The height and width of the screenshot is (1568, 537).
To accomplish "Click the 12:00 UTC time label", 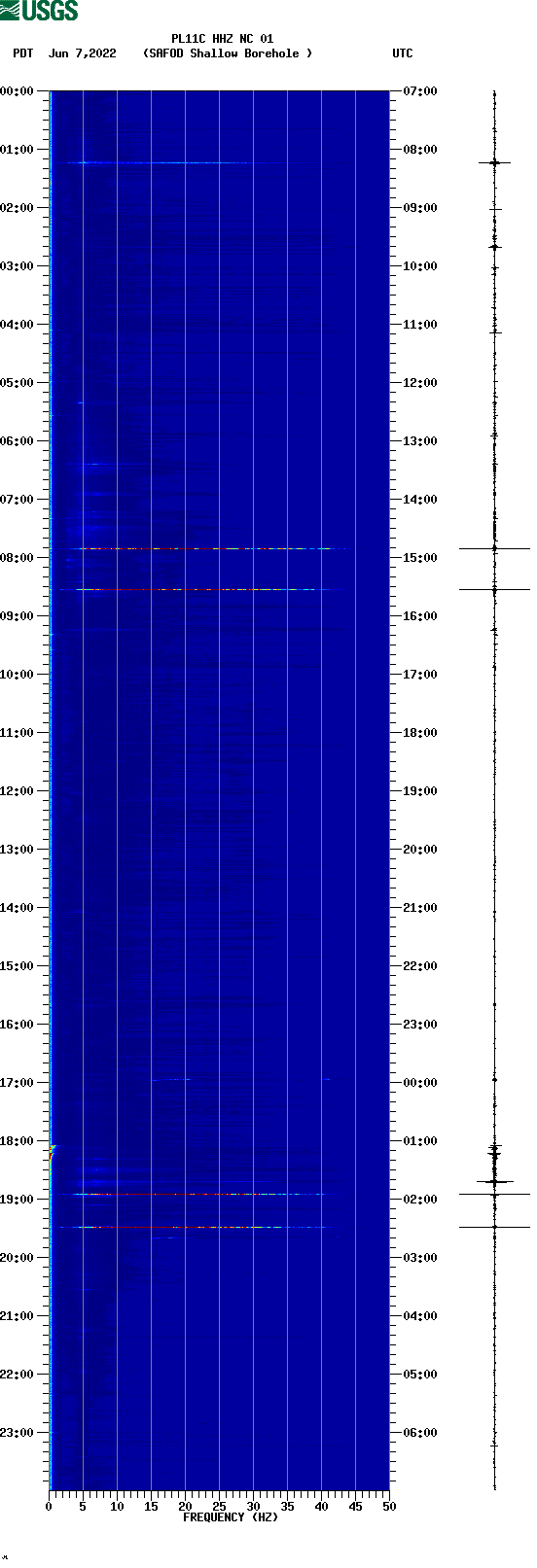I will (420, 383).
